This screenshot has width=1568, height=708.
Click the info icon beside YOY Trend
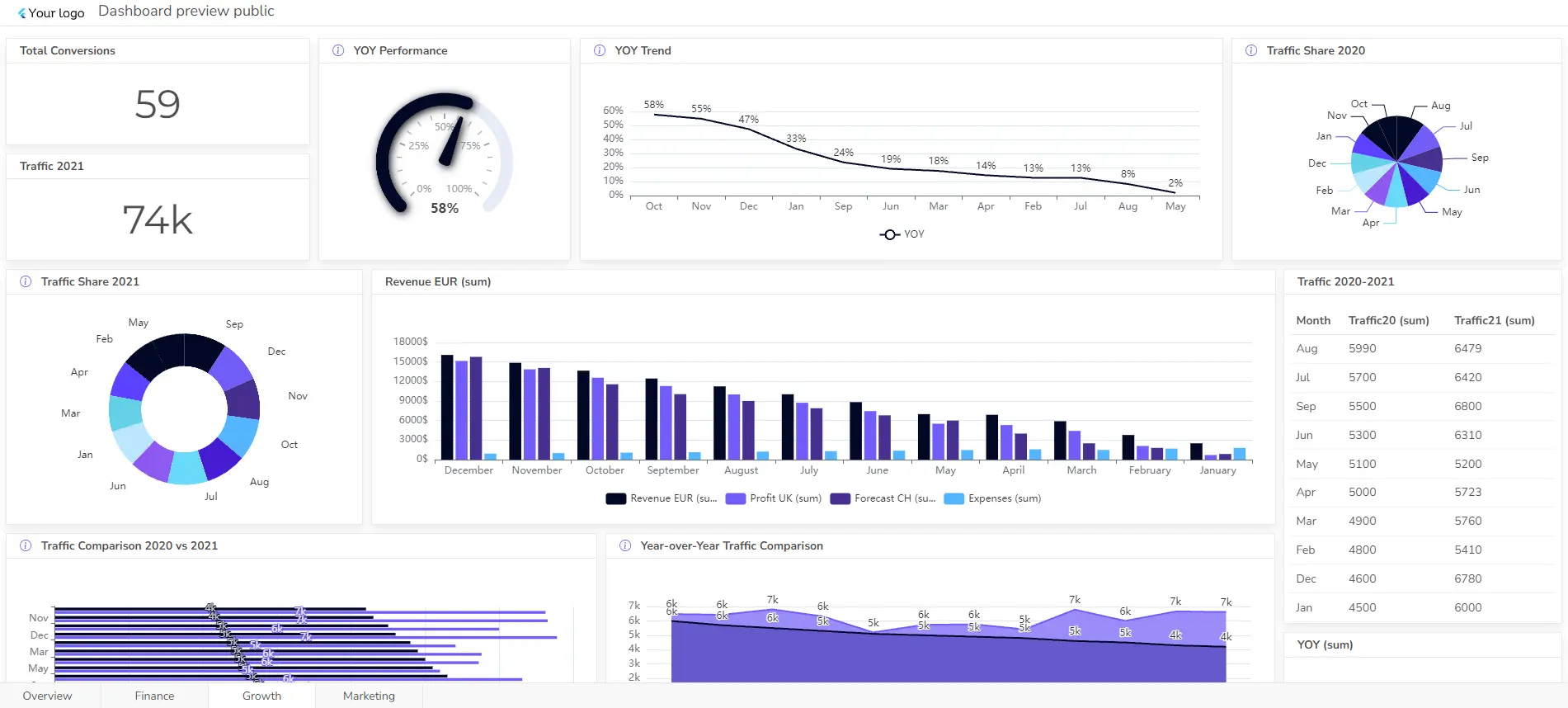(x=600, y=50)
